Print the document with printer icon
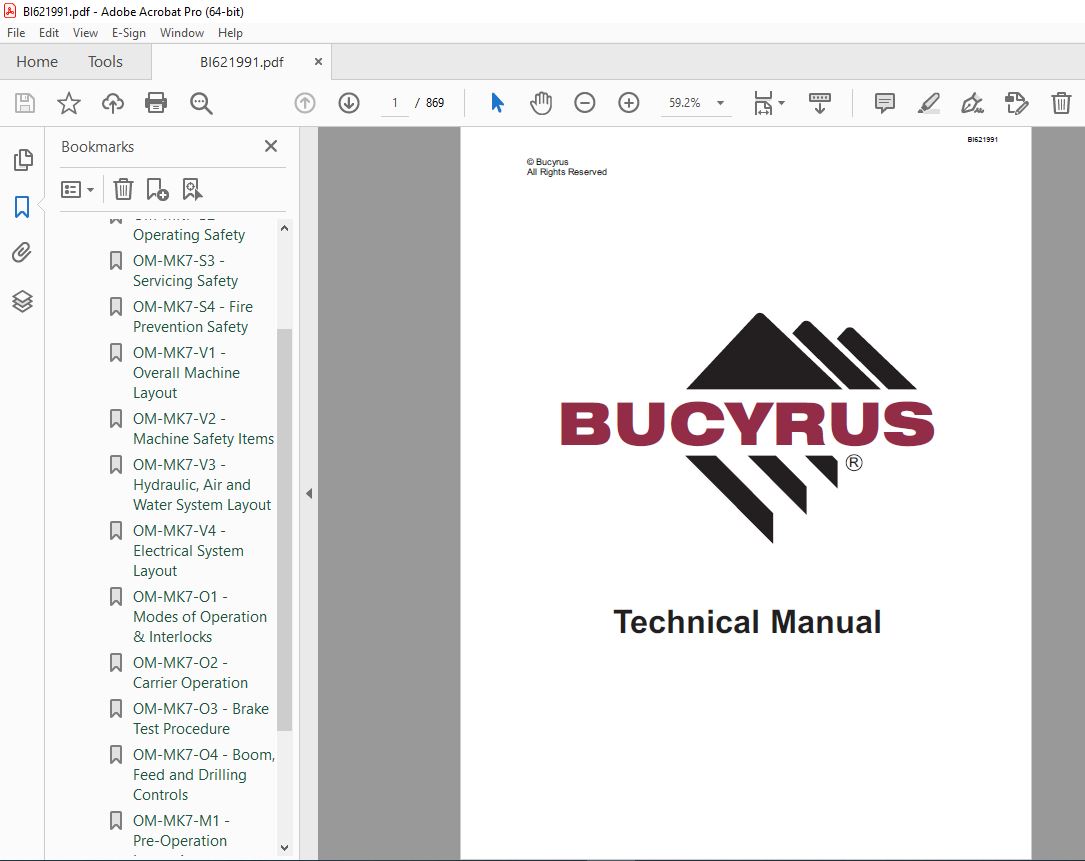 pos(156,103)
